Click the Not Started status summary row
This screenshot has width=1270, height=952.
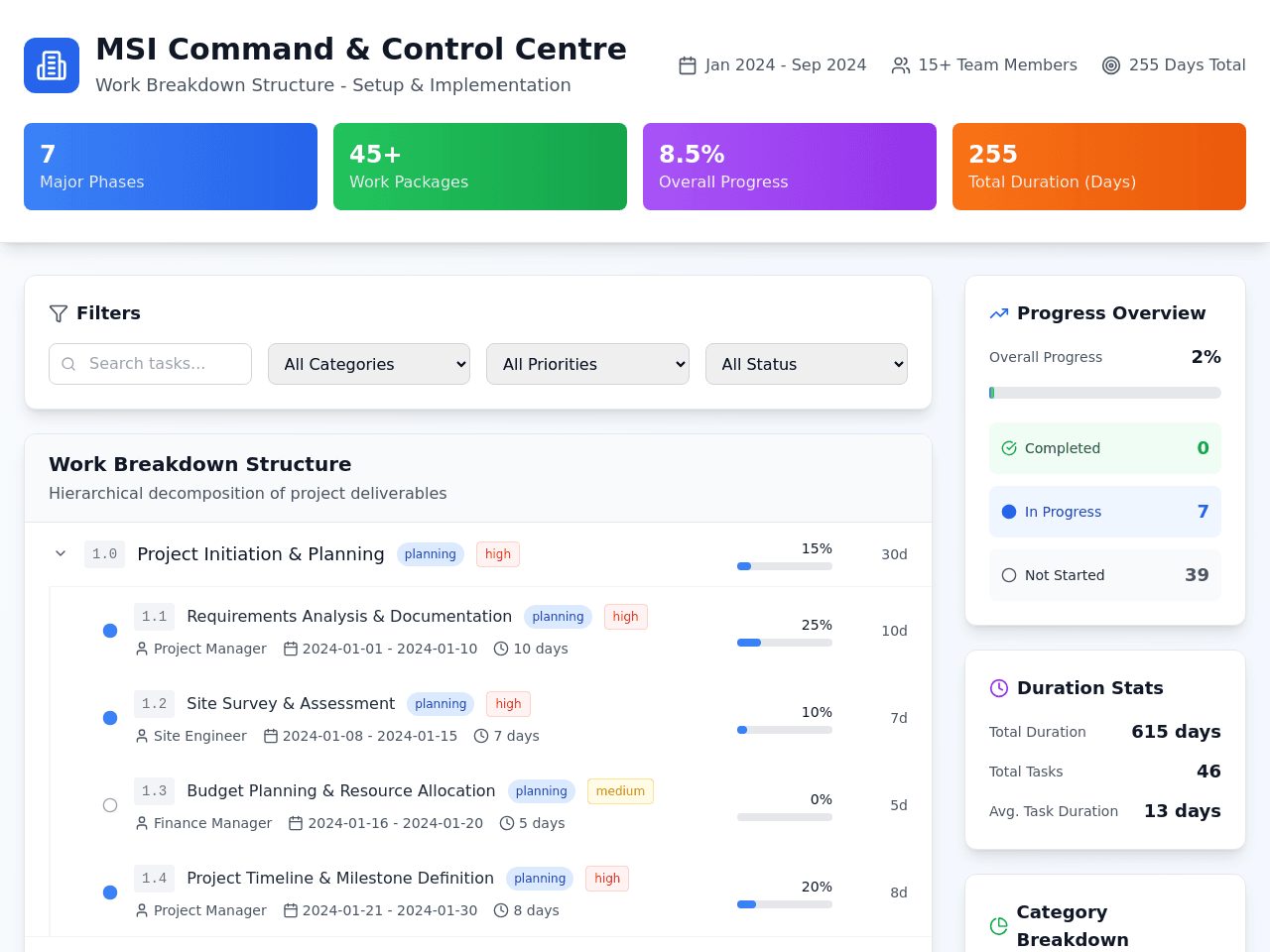point(1105,575)
